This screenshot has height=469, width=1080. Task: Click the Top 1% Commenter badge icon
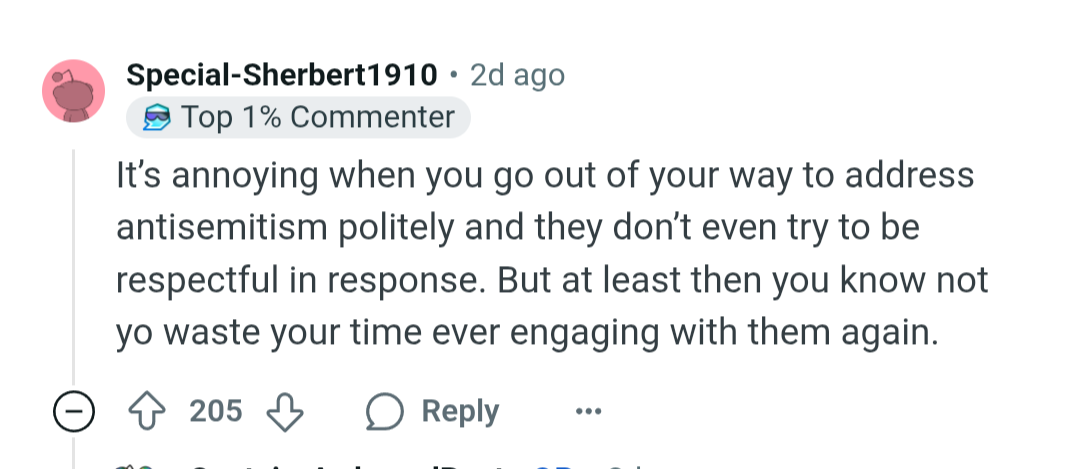pyautogui.click(x=157, y=118)
